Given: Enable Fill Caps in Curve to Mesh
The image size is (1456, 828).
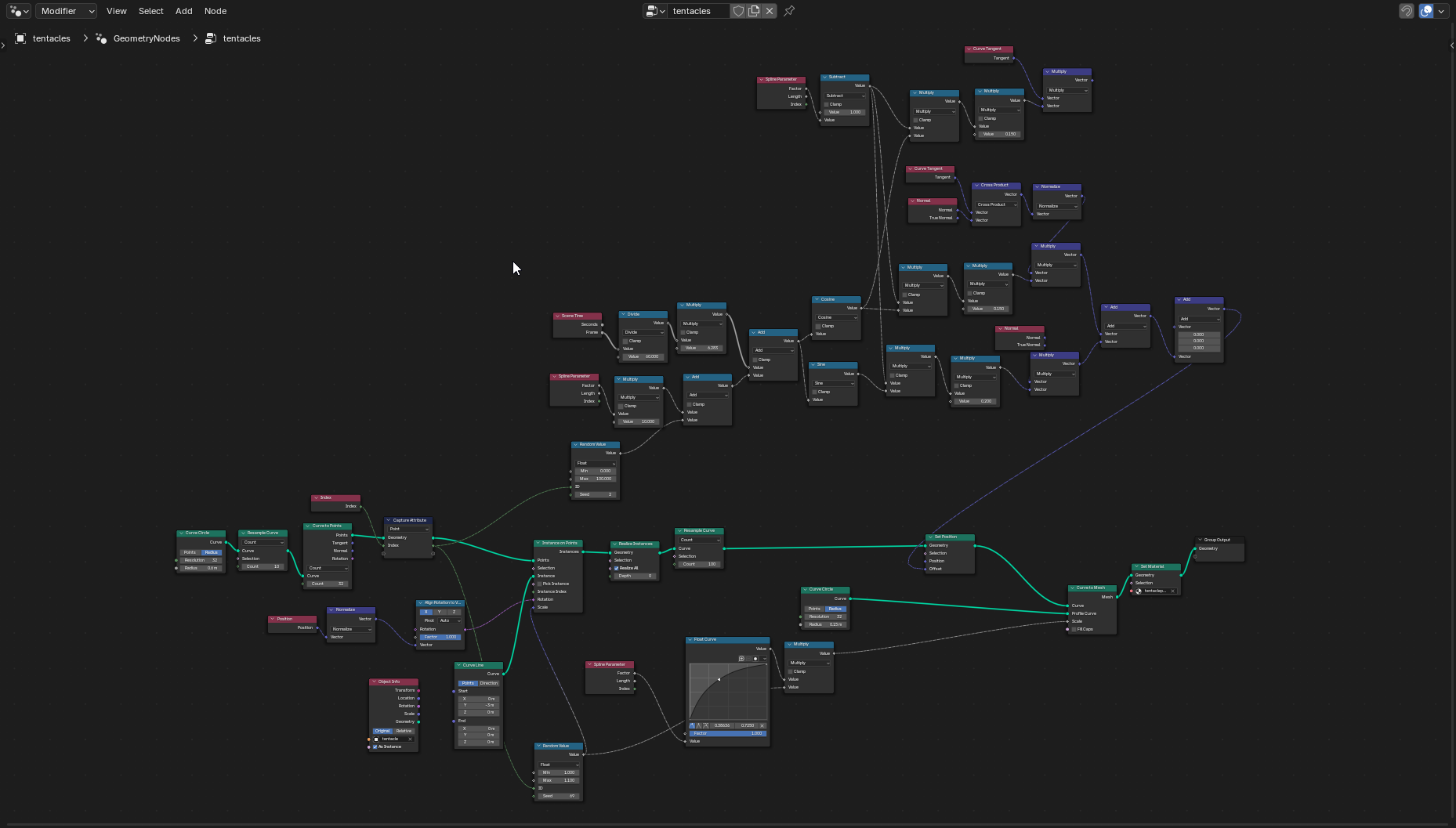Looking at the screenshot, I should pos(1074,629).
